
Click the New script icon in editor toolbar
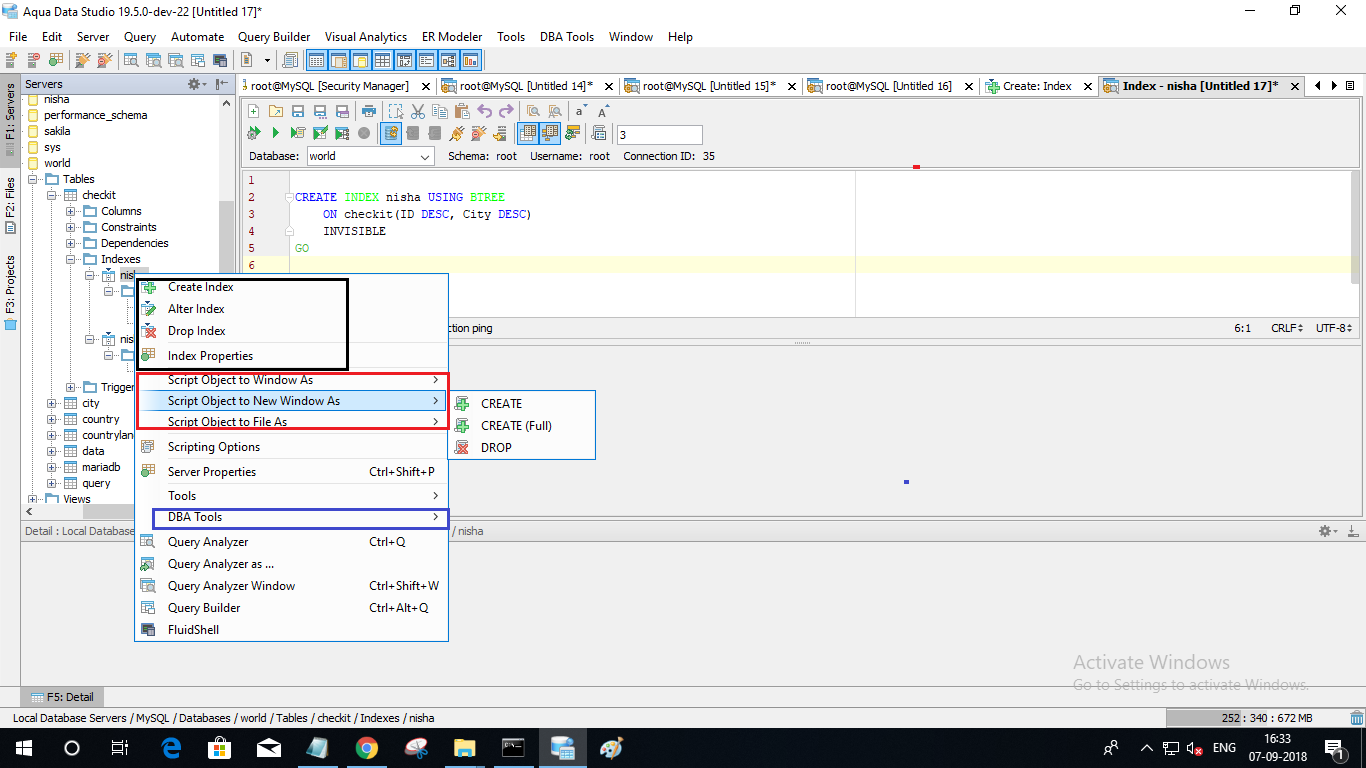[253, 111]
